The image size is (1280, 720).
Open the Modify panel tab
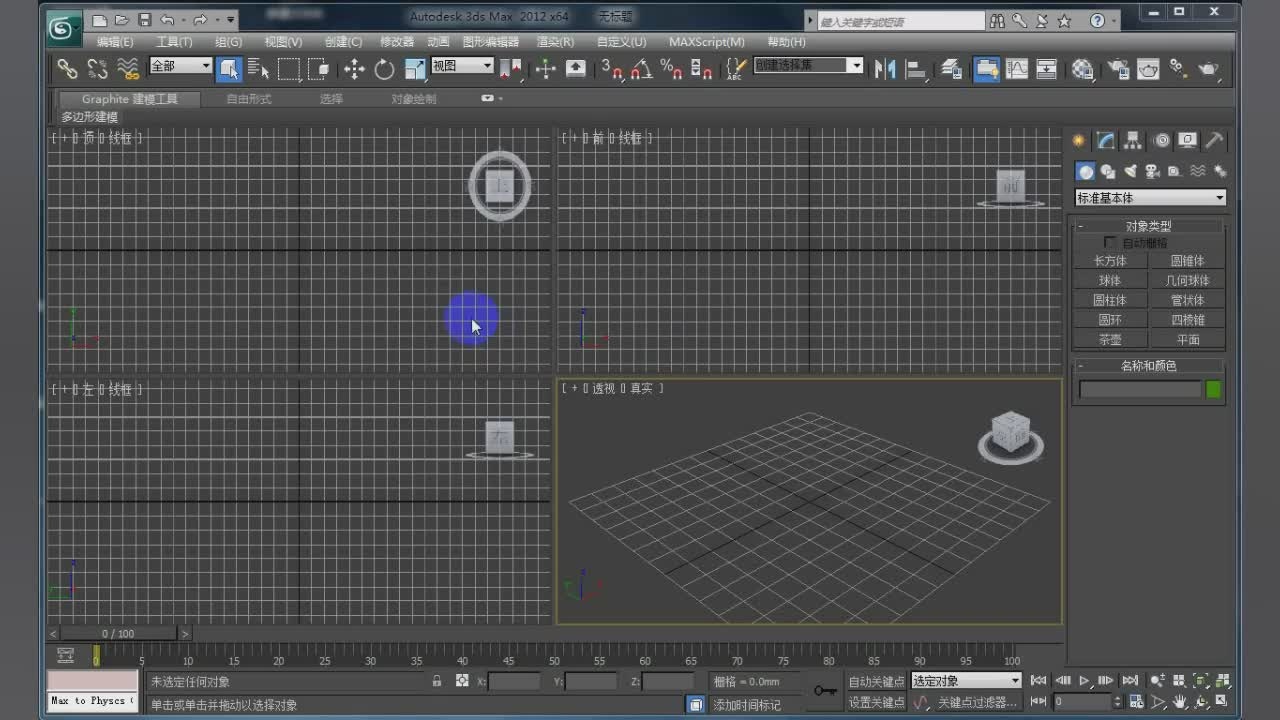click(1106, 141)
